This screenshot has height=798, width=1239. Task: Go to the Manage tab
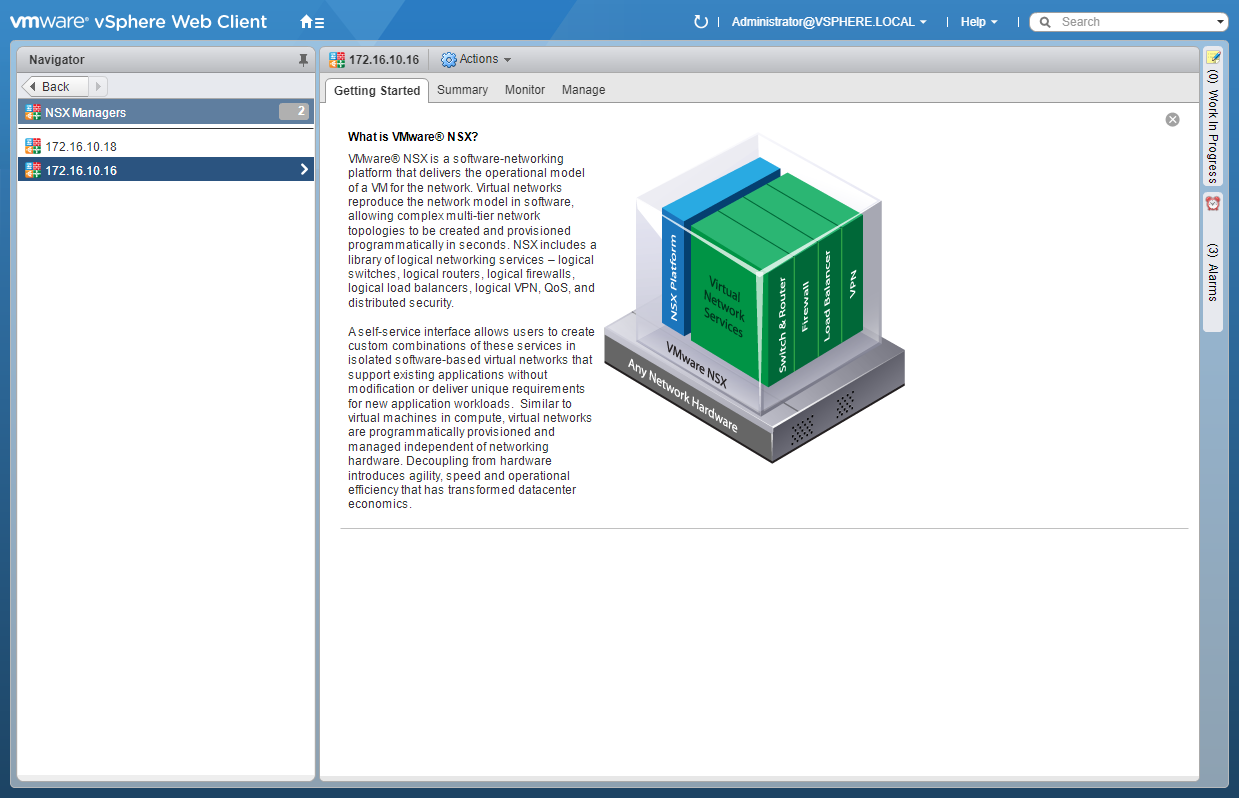pyautogui.click(x=583, y=90)
